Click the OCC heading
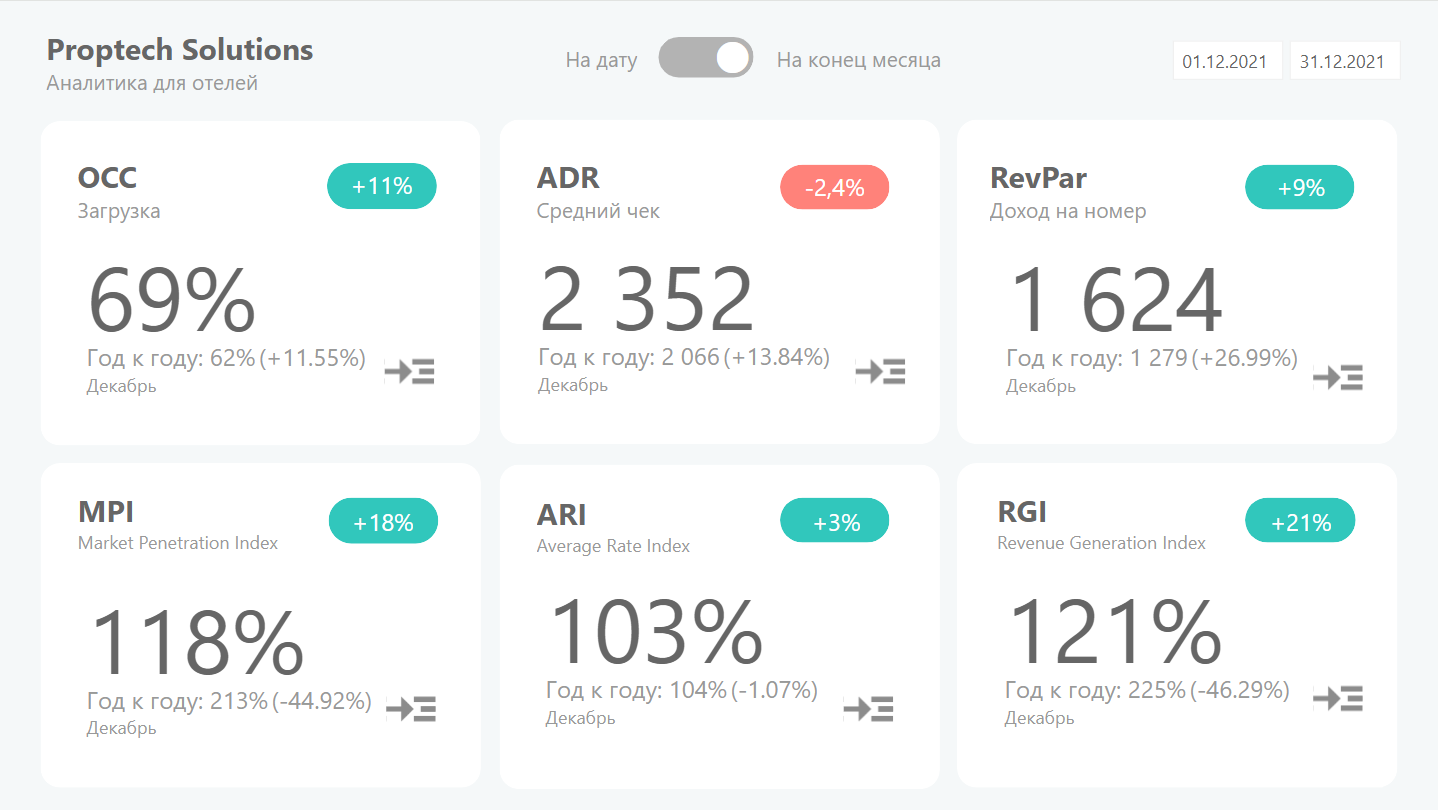The image size is (1438, 810). point(107,178)
